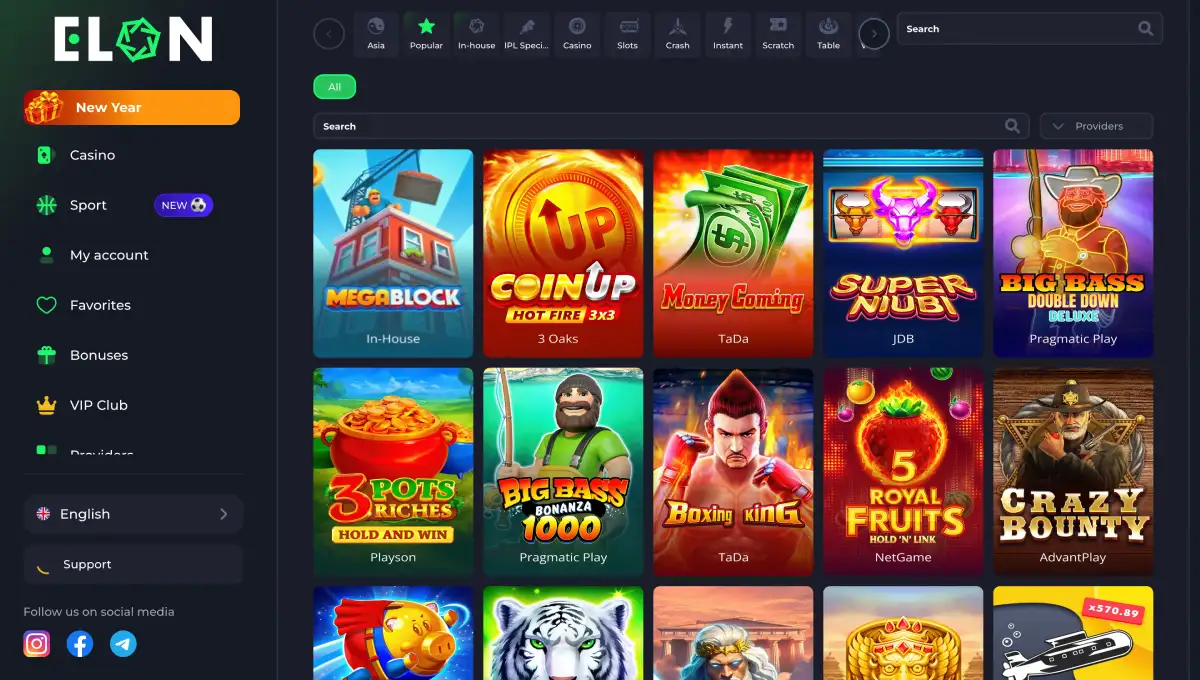Click the game list search input field
The height and width of the screenshot is (680, 1200).
660,125
